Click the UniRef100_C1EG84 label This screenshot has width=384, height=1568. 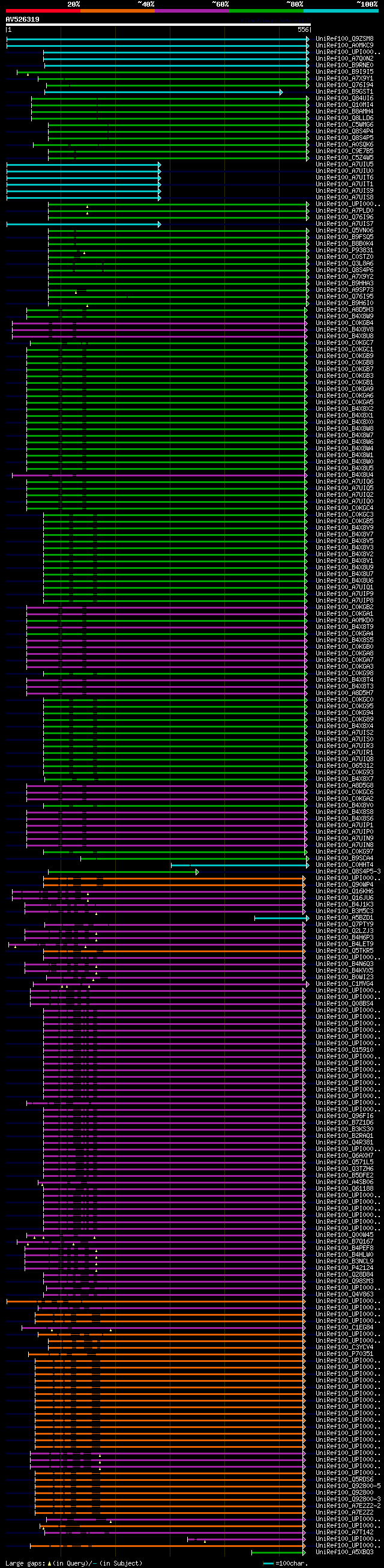tap(344, 1328)
